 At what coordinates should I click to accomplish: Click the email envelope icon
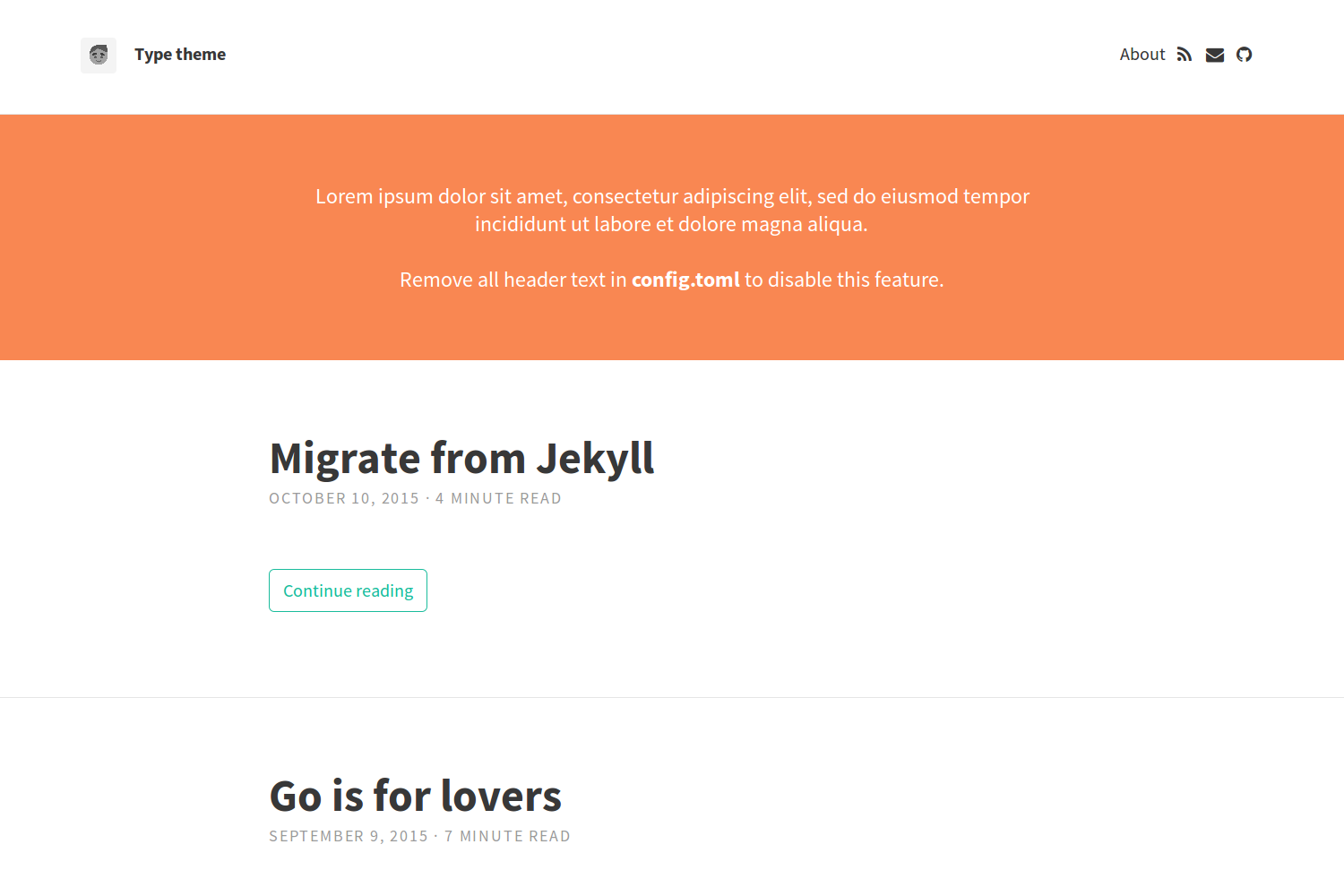tap(1215, 55)
